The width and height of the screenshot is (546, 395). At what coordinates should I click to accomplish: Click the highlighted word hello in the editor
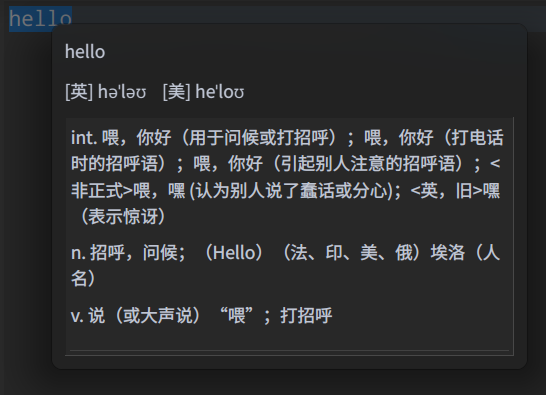tap(40, 18)
